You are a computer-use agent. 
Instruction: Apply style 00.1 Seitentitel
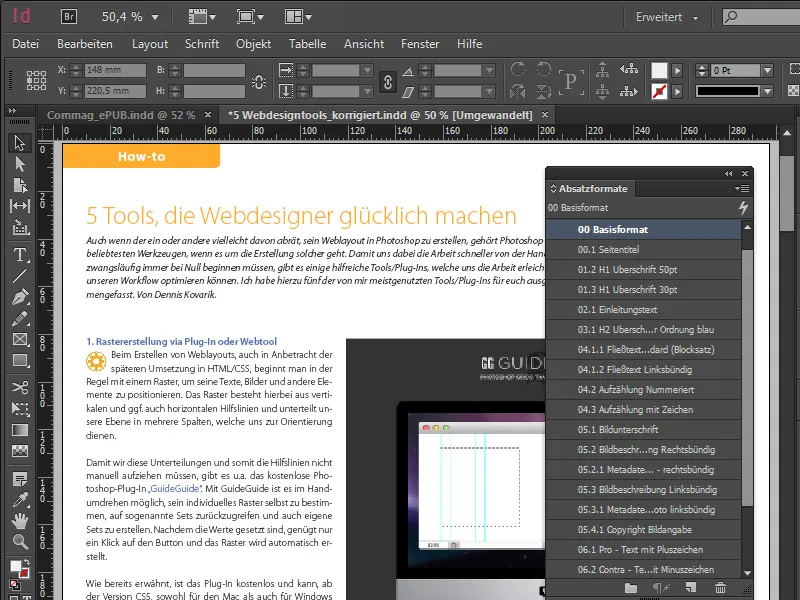(x=643, y=249)
